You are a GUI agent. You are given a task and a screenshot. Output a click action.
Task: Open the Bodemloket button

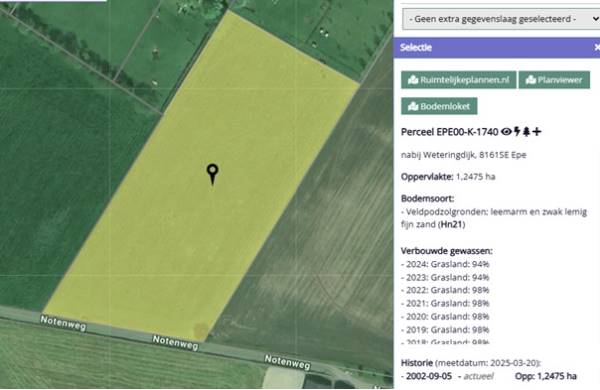coord(439,106)
